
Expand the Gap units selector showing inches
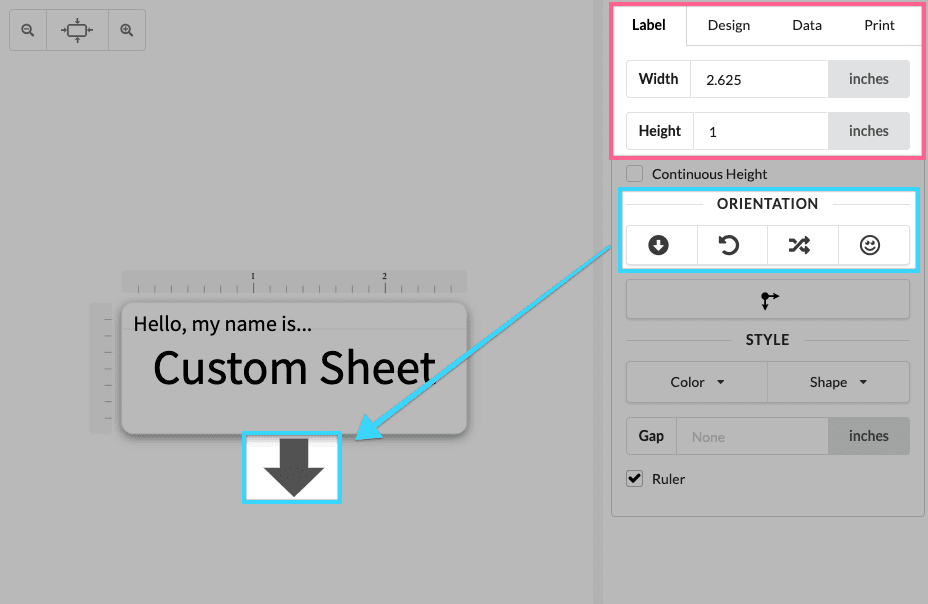(868, 436)
